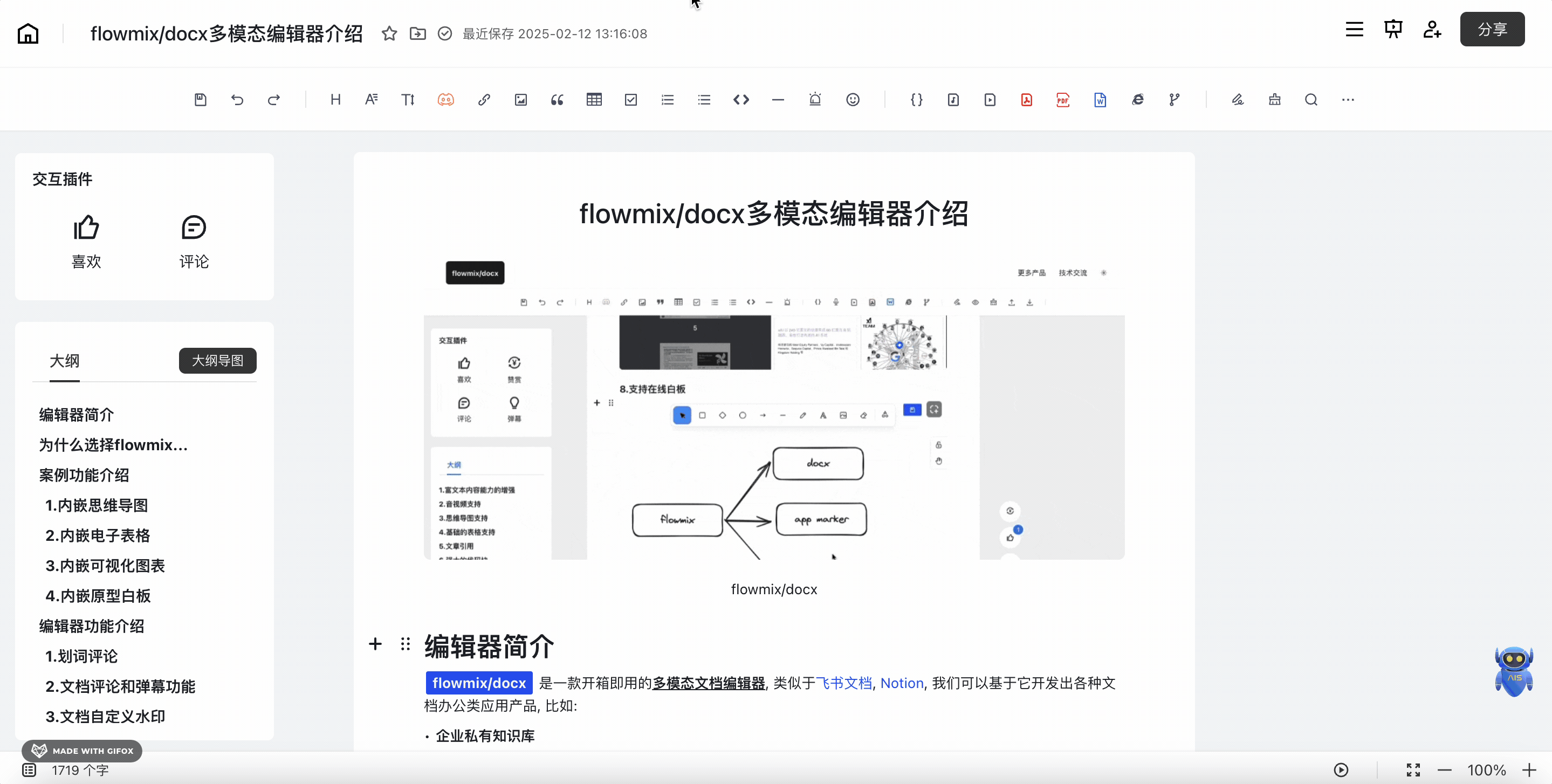Switch to the 大纲 tab

tap(65, 360)
